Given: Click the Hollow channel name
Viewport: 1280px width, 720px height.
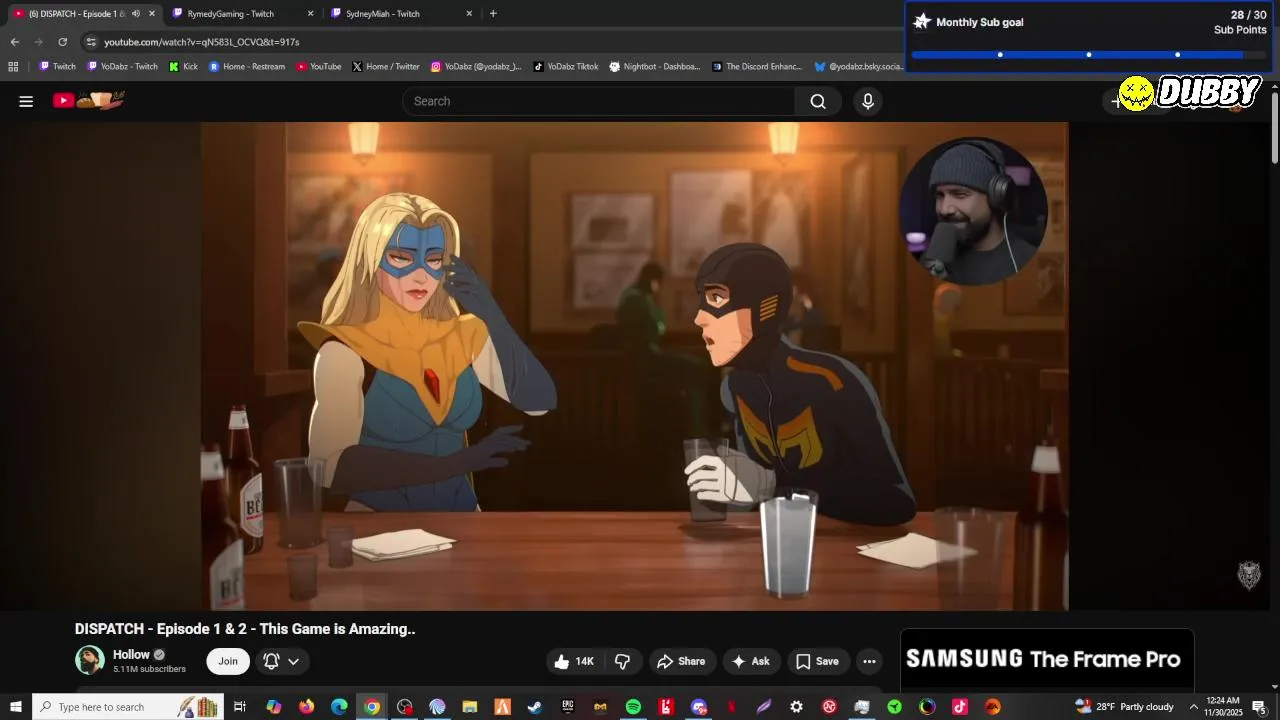Looking at the screenshot, I should point(131,655).
